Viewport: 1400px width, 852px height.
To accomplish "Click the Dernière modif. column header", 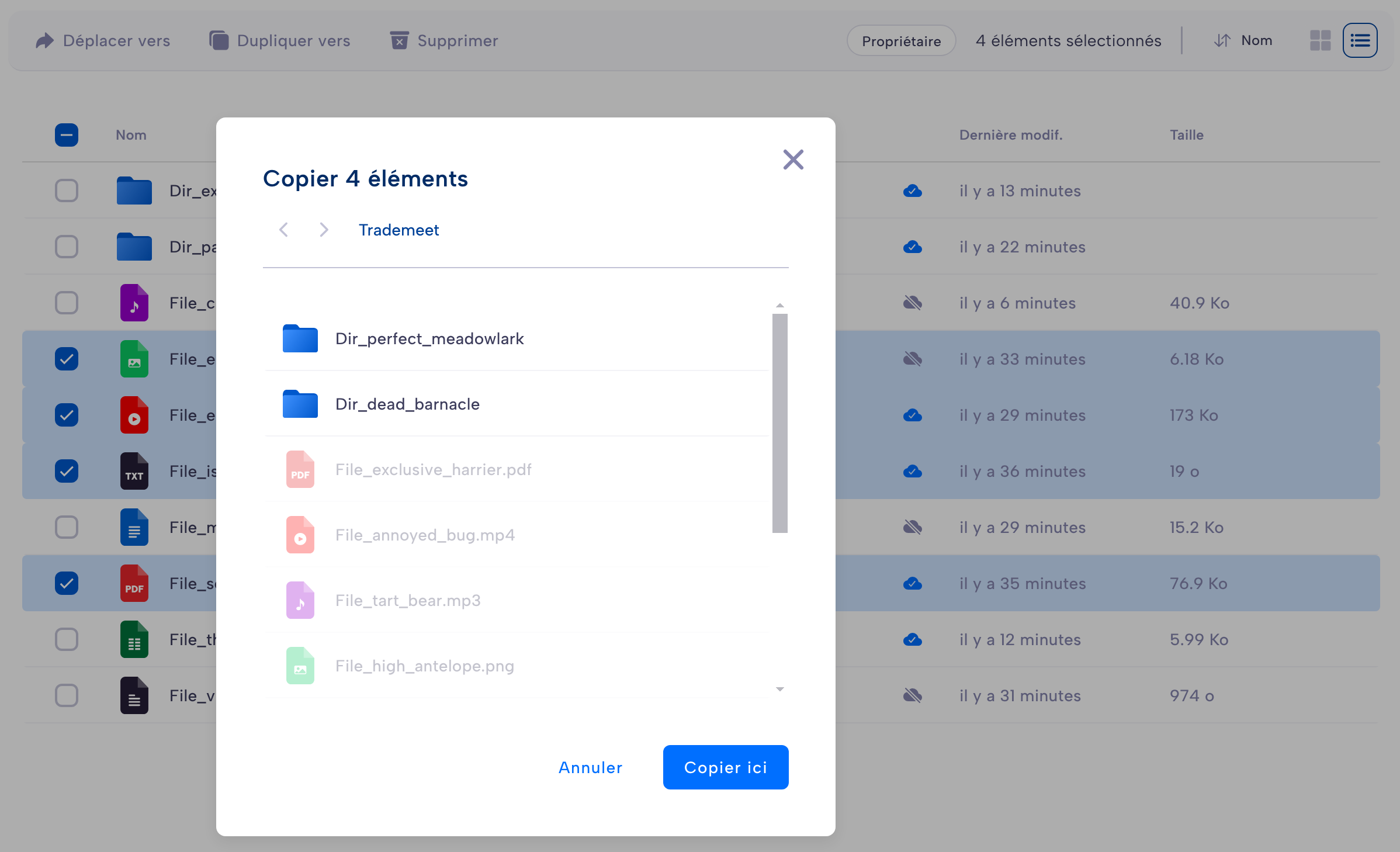I will [x=1010, y=135].
